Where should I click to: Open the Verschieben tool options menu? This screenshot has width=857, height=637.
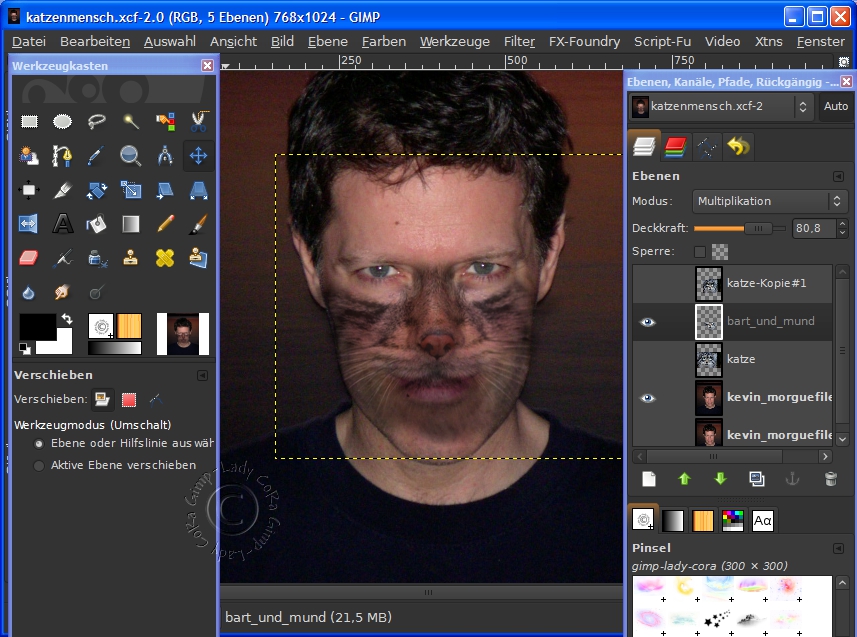point(202,376)
